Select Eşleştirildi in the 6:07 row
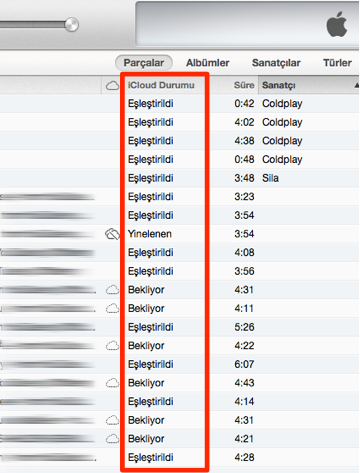 [x=151, y=364]
